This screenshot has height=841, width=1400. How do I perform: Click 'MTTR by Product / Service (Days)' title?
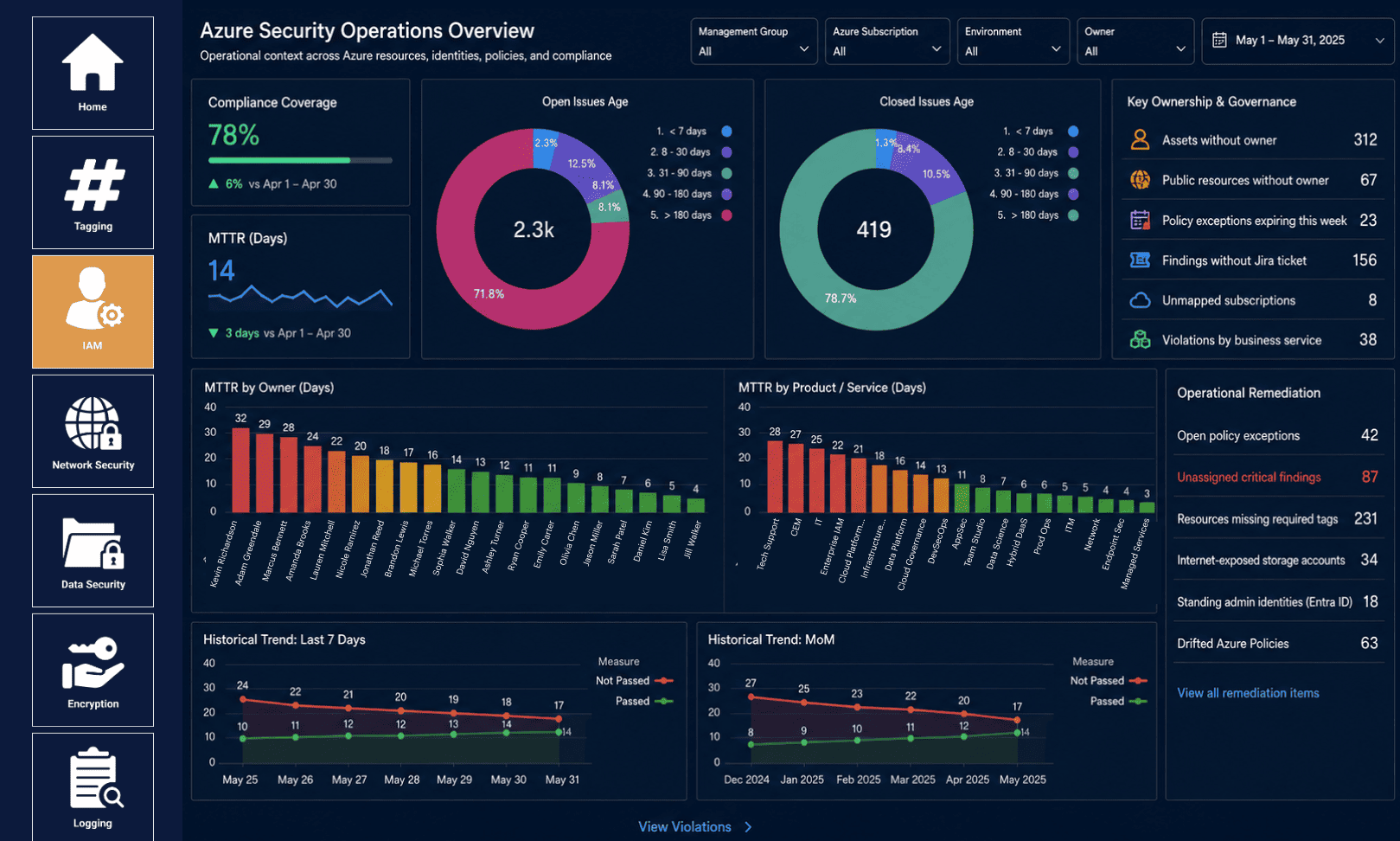click(832, 388)
